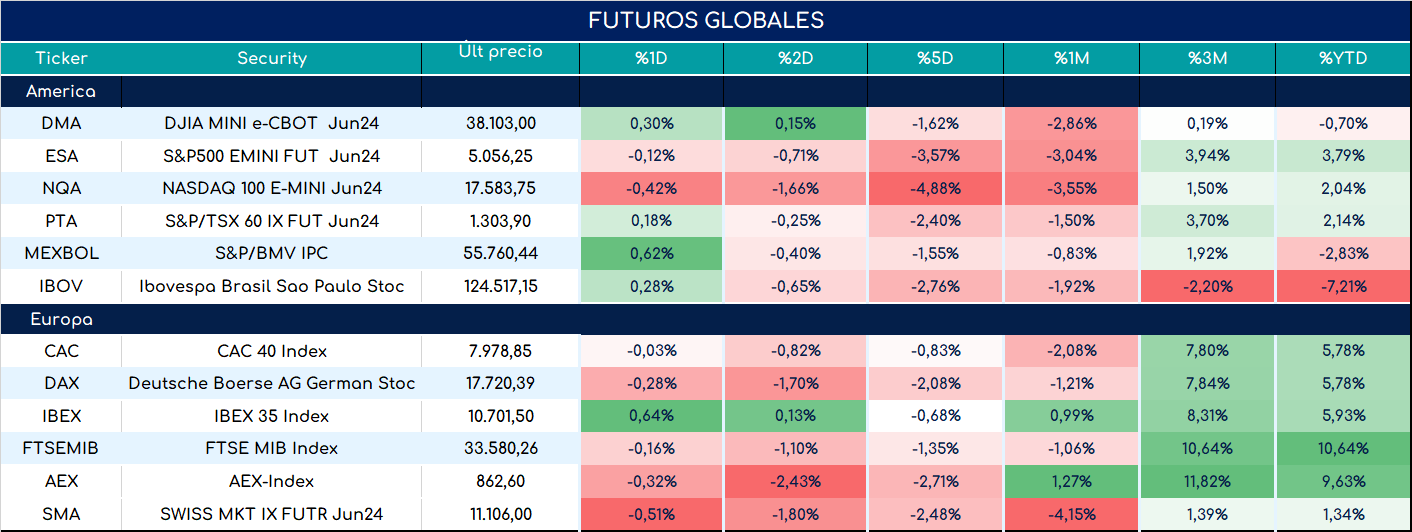Select the Ticker column header
Screen dimensions: 1412x532
(61, 58)
